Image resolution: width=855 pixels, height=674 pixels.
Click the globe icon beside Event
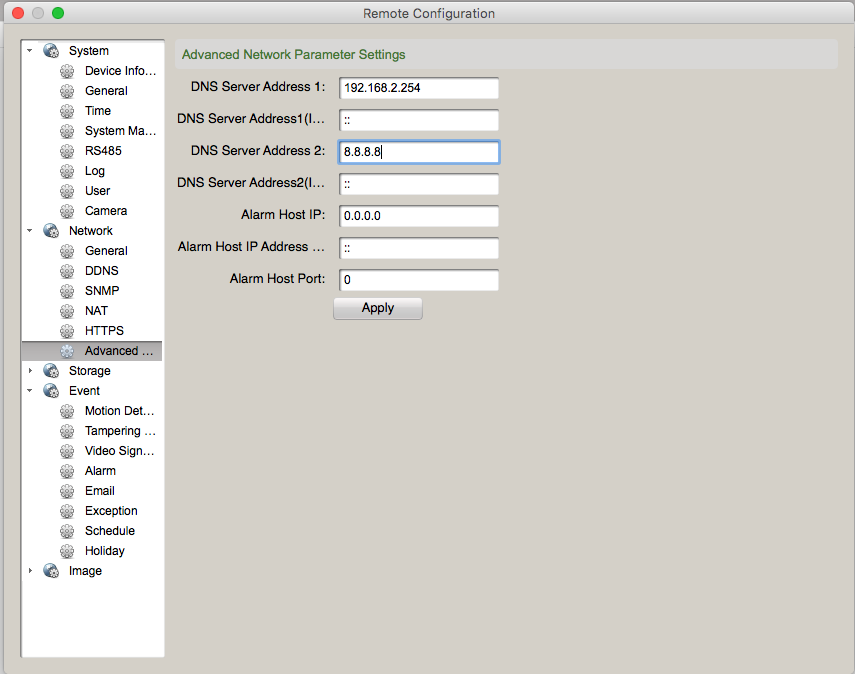point(51,391)
